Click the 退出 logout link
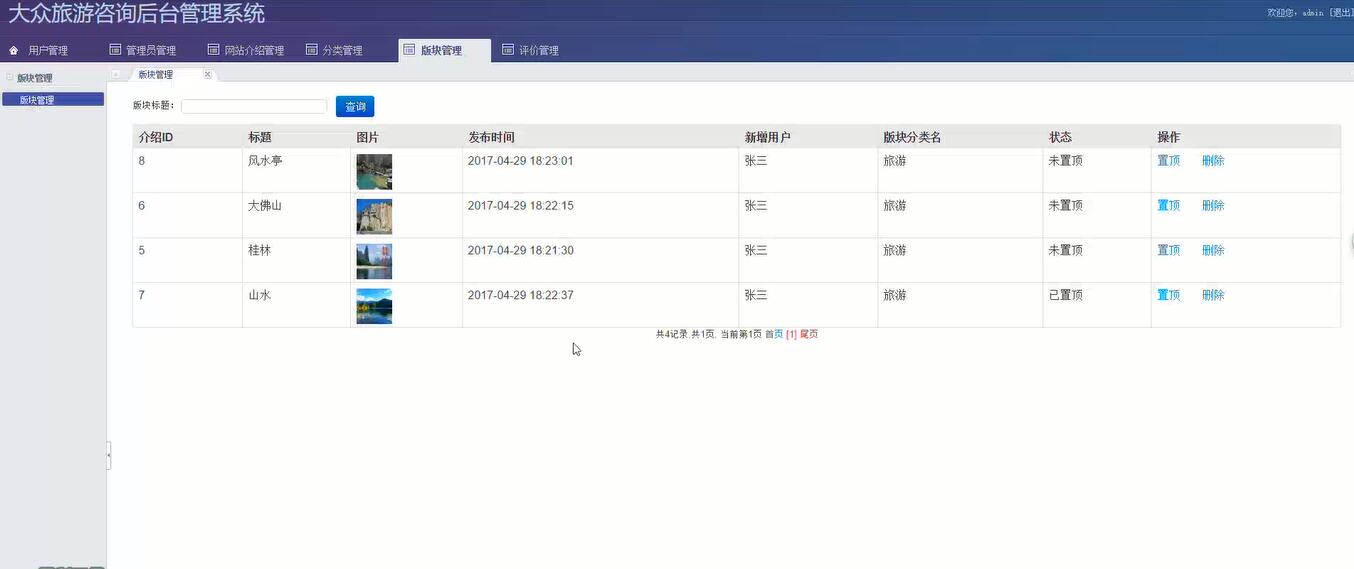Screen dimensions: 1354x569 pyautogui.click(x=1342, y=13)
